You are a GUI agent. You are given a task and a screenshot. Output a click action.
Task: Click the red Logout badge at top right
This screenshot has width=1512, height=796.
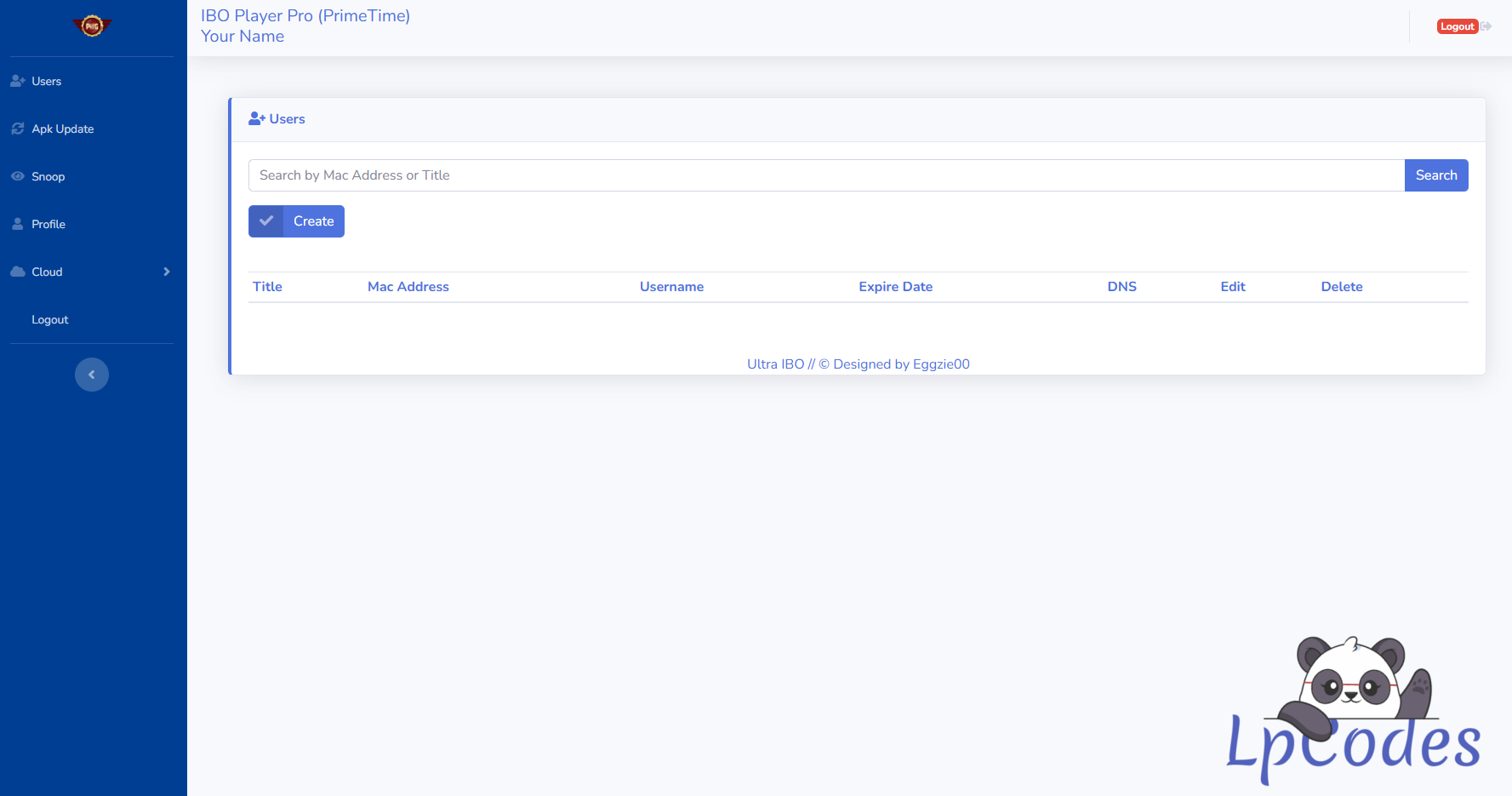coord(1457,26)
